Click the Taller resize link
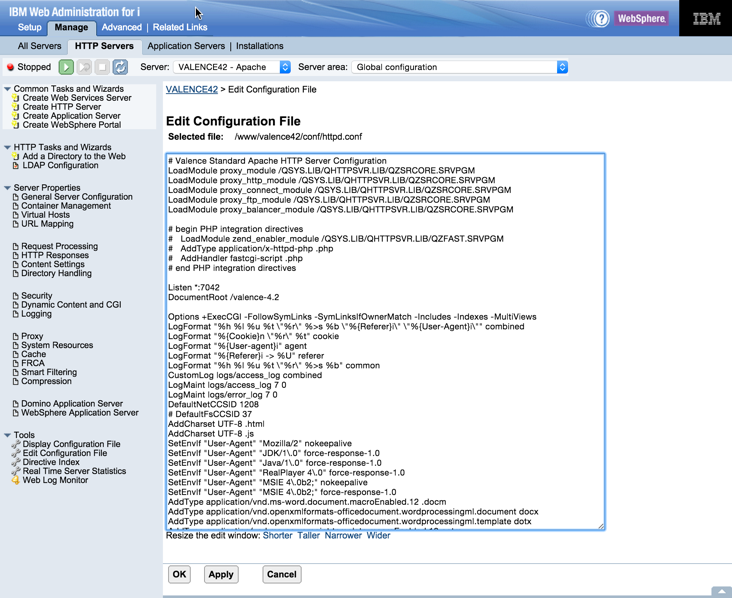 click(309, 535)
